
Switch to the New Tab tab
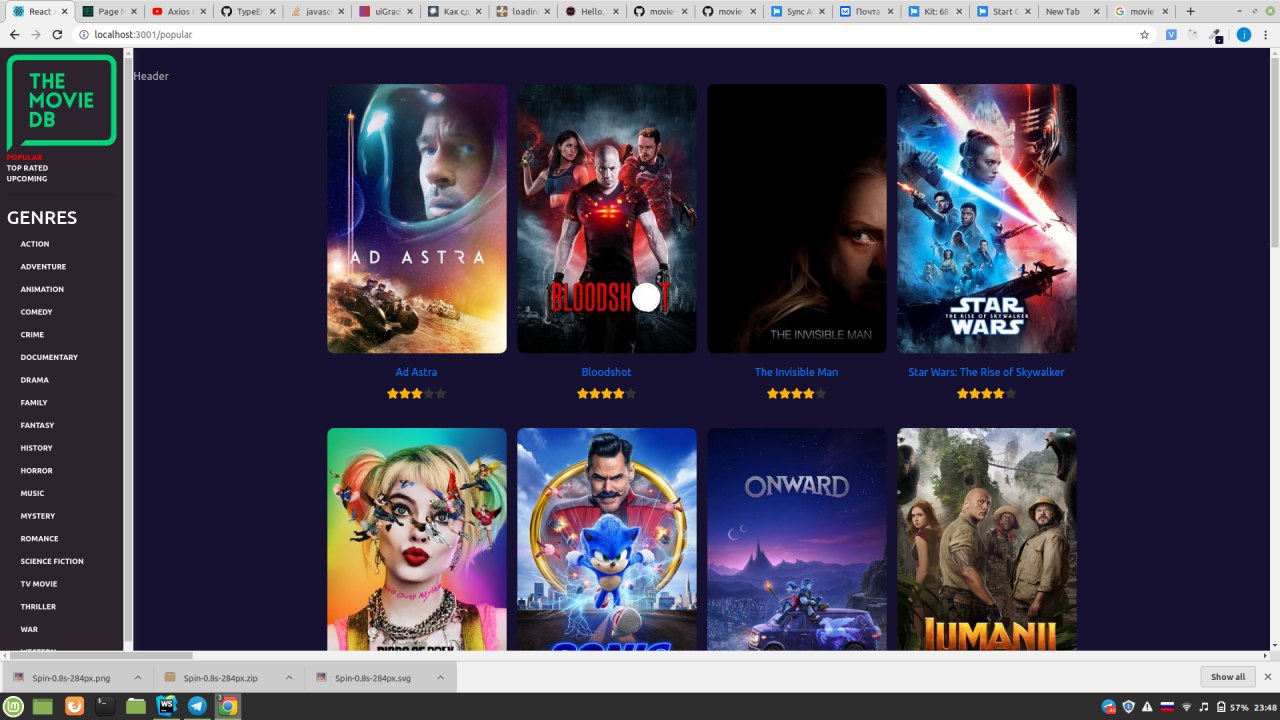(1071, 11)
